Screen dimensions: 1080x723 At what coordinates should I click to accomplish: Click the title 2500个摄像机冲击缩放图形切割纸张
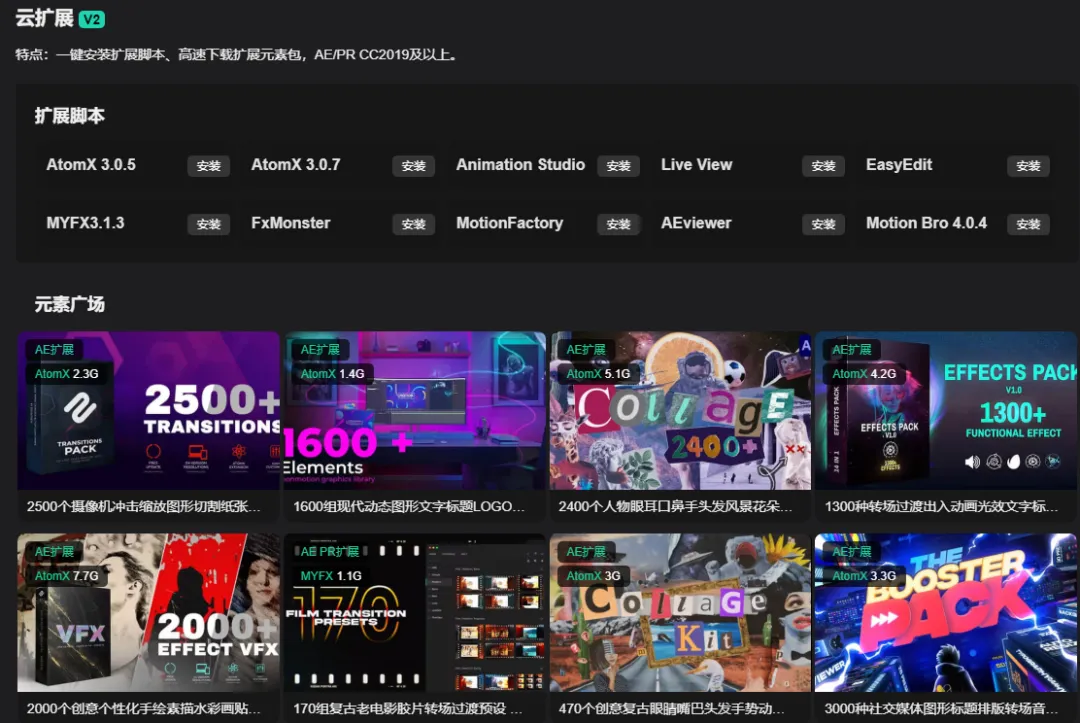tap(143, 507)
